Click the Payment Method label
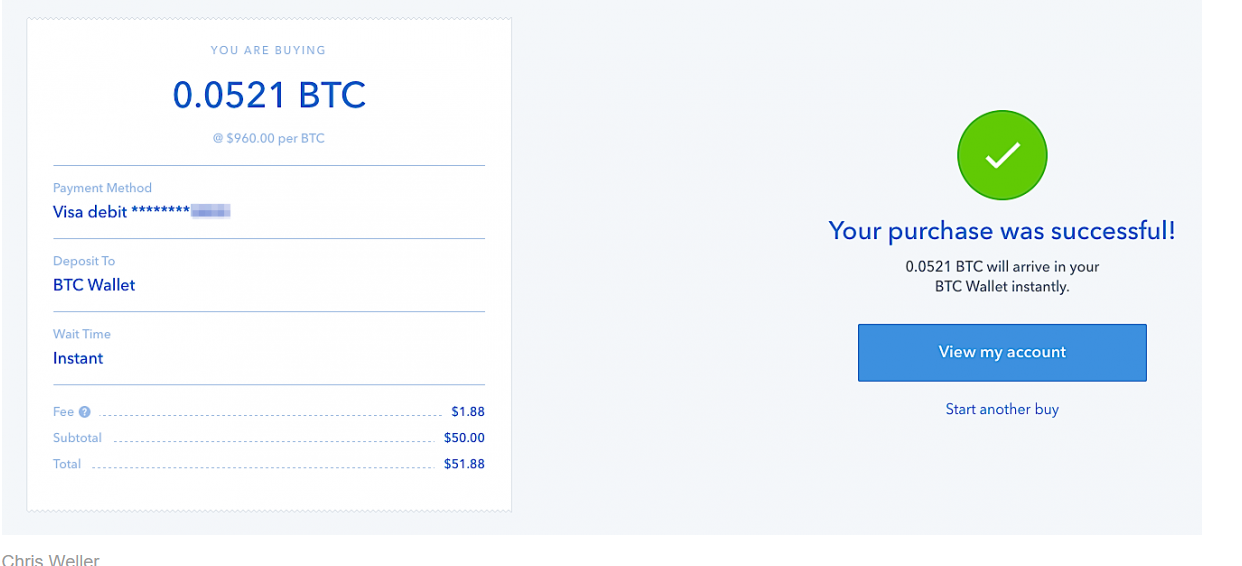Screen dimensions: 1242x566 102,188
